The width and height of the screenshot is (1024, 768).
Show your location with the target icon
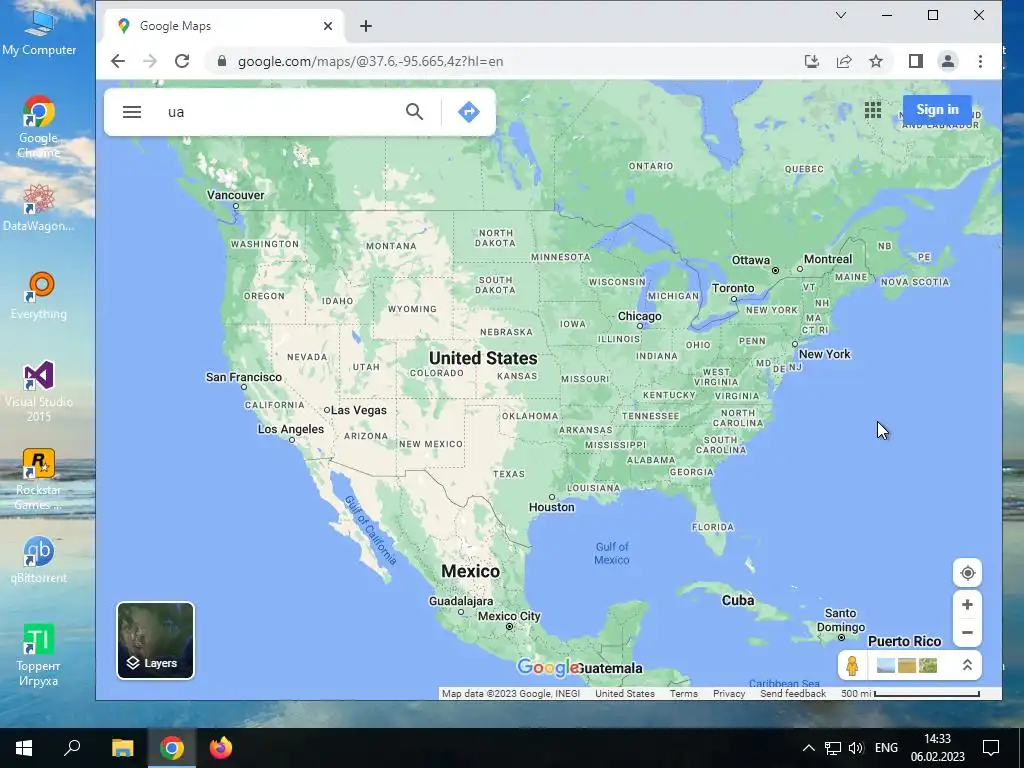[967, 573]
